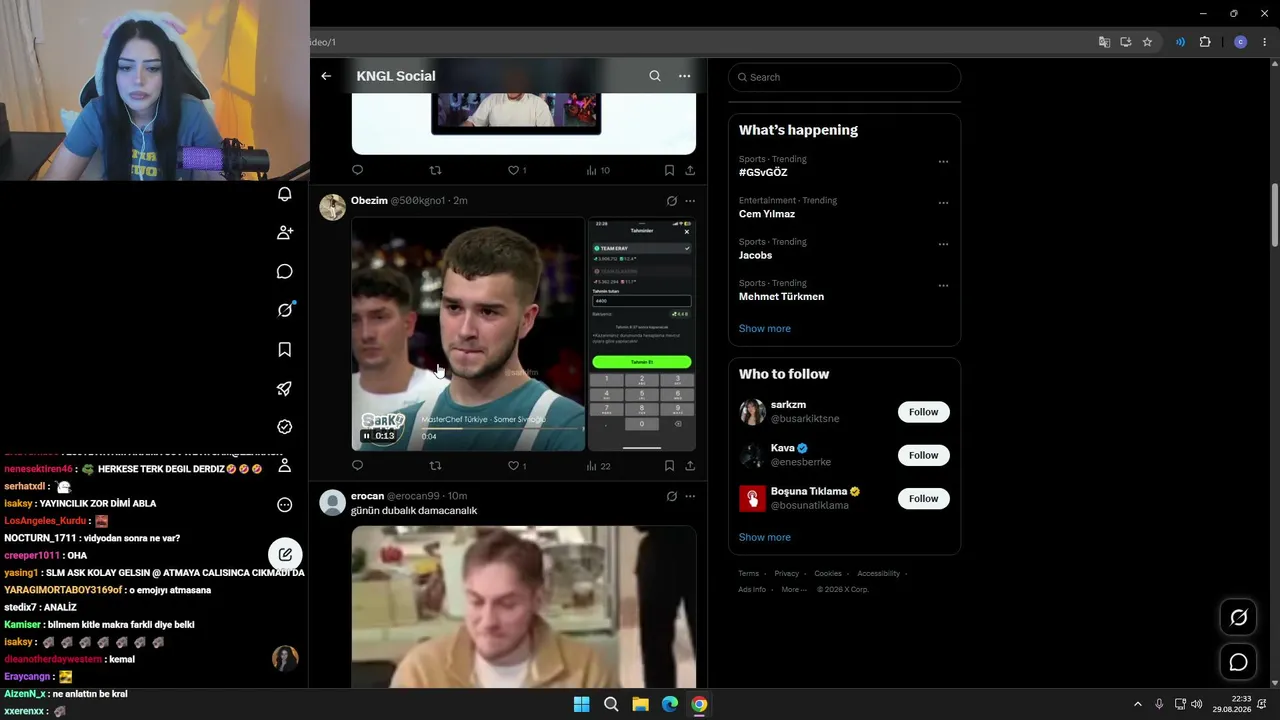
Task: Open the phone screenshot image in Obezim post
Action: (642, 334)
